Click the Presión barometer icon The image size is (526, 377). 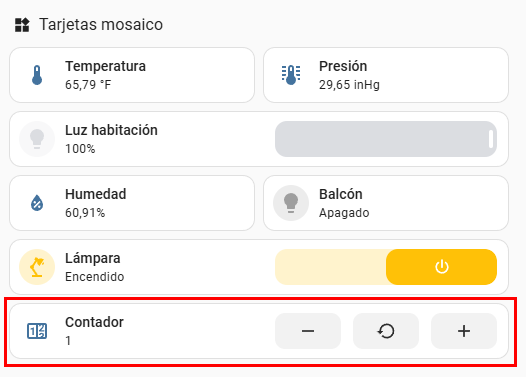291,75
